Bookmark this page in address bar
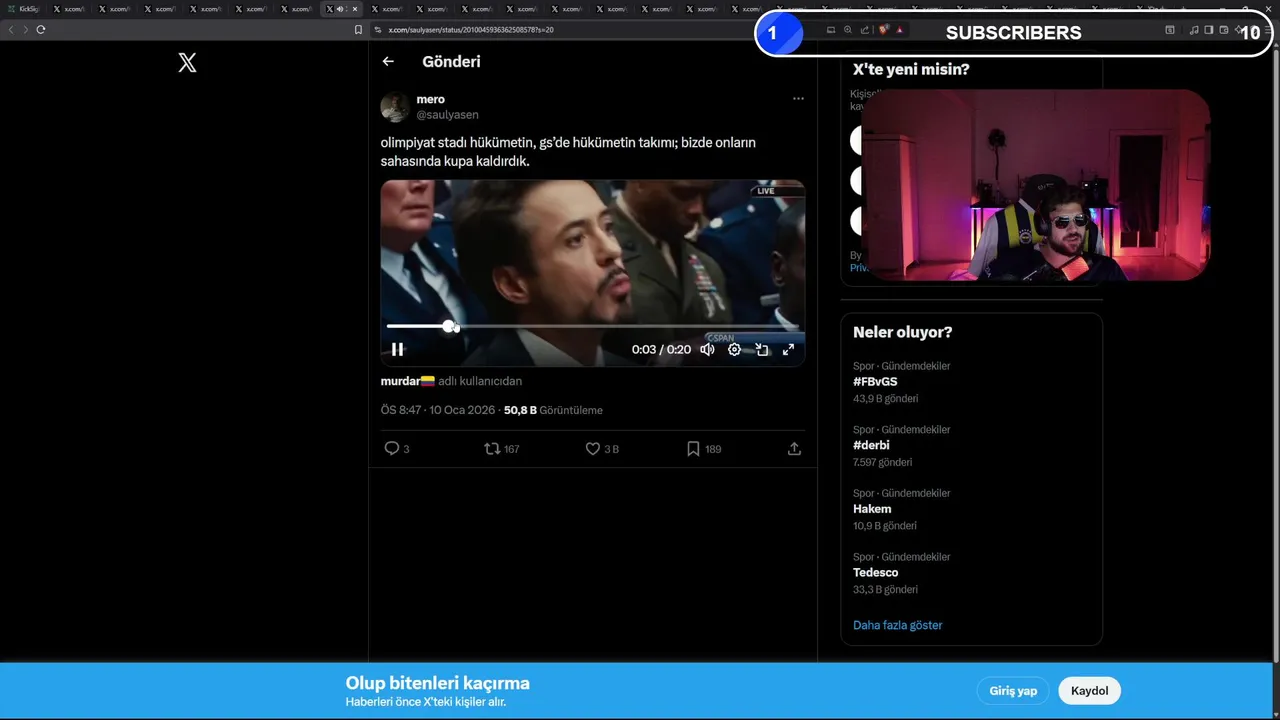 358,30
